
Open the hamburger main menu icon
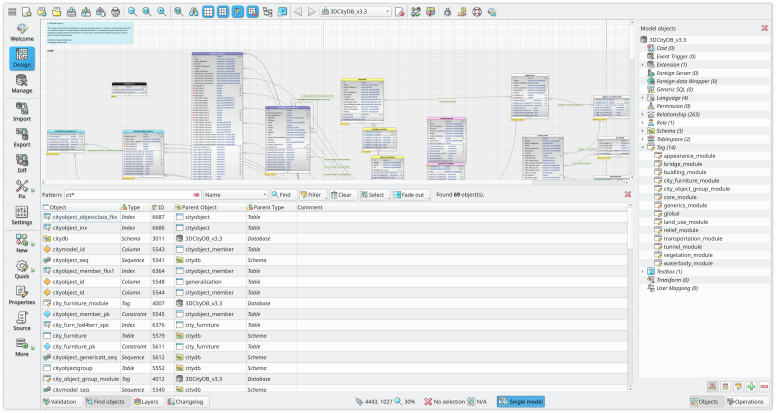coord(12,11)
